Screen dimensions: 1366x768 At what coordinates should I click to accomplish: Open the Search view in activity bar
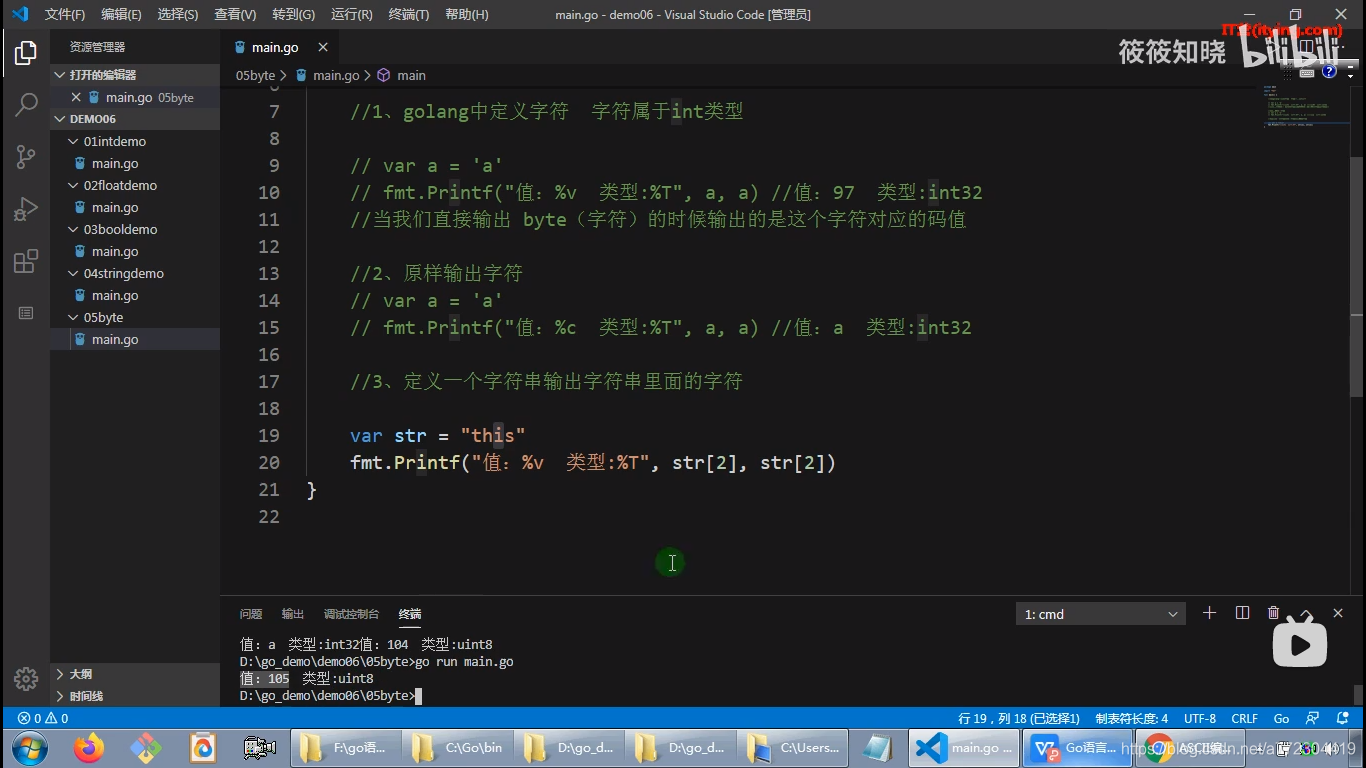click(26, 104)
